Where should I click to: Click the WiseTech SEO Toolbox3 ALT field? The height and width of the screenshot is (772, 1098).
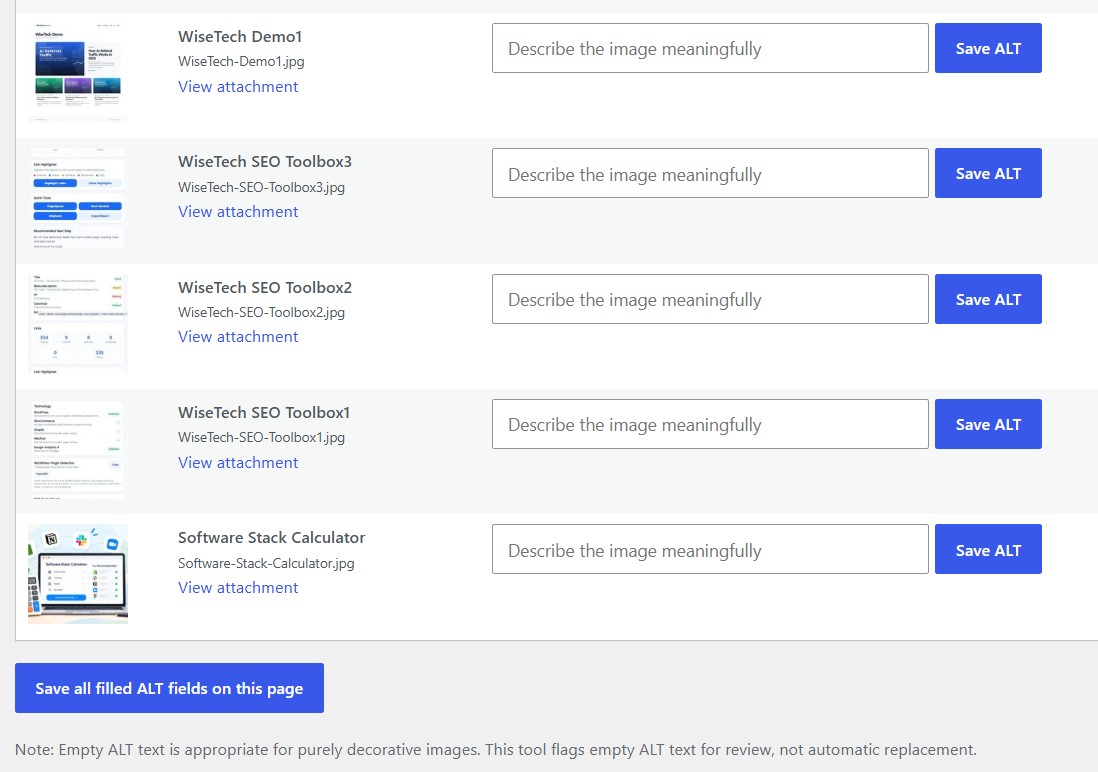(x=710, y=173)
